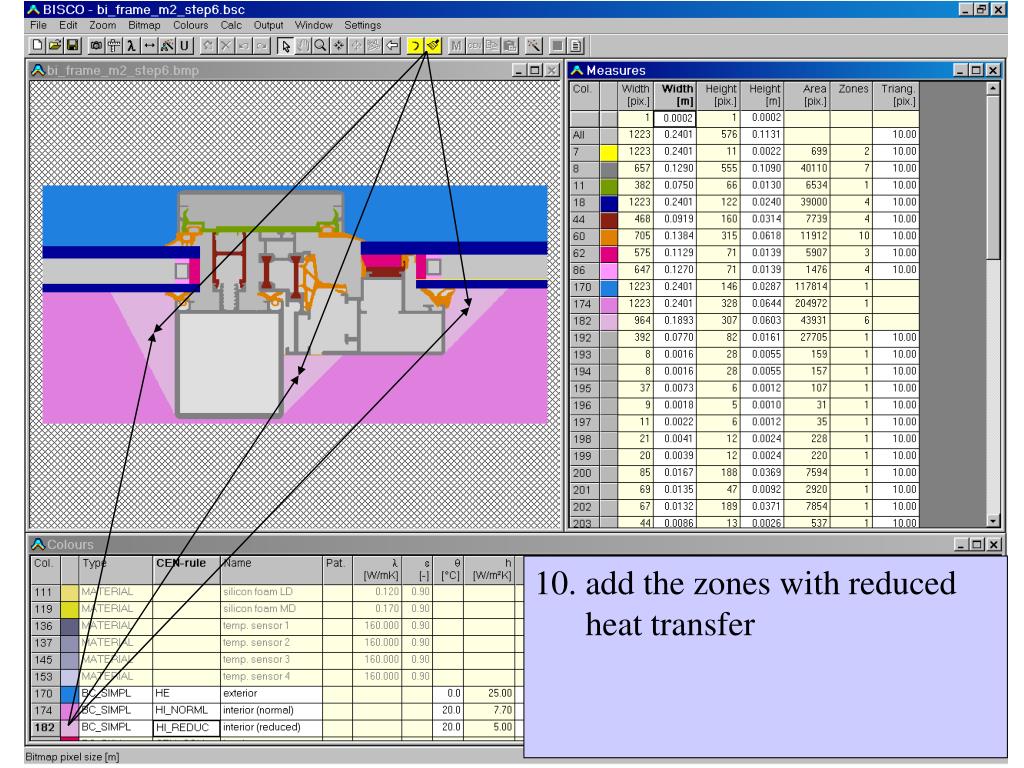The image size is (1024, 768).
Task: Click the icon between camera and lambda
Action: [x=114, y=46]
